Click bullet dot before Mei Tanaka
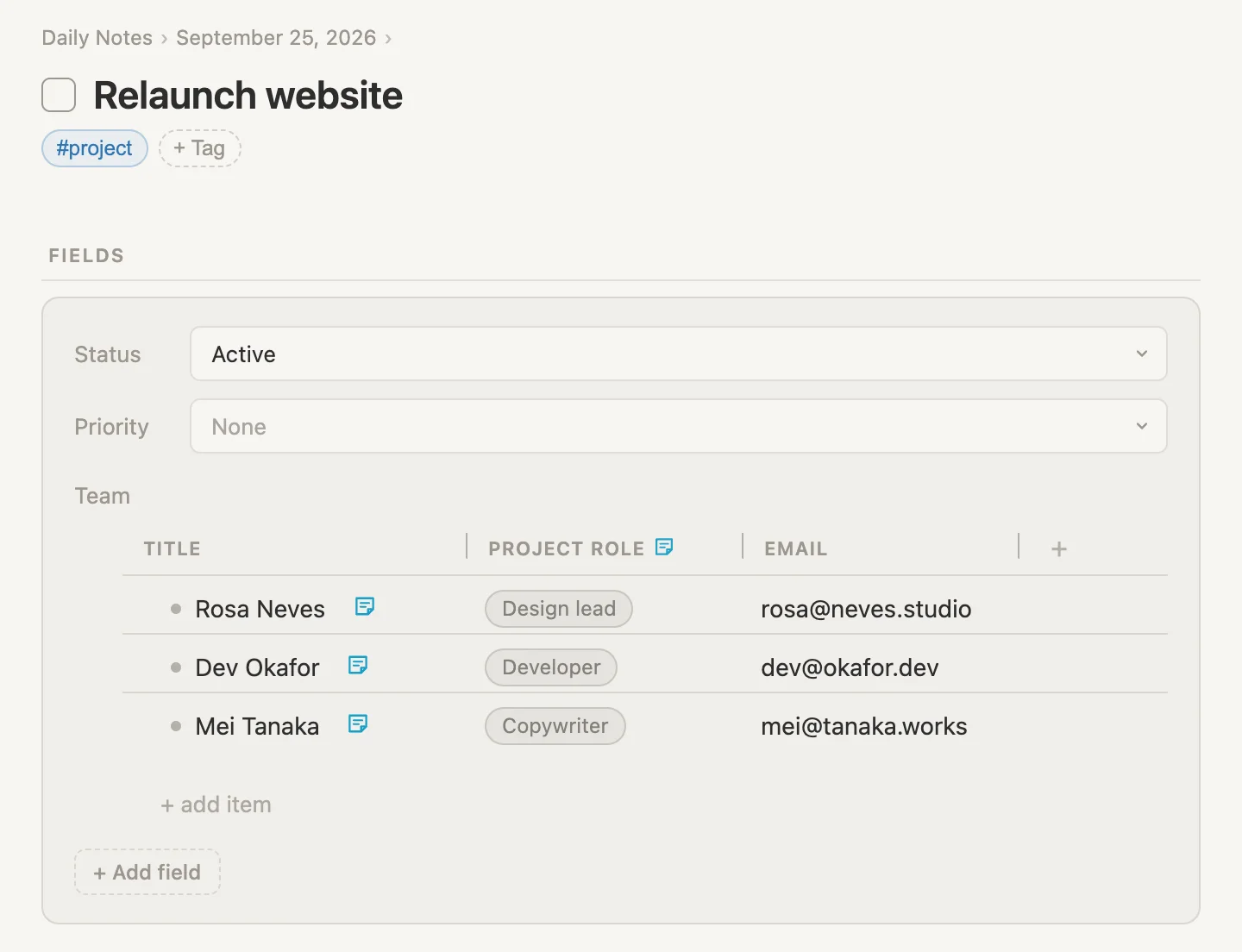1242x952 pixels. [x=176, y=726]
